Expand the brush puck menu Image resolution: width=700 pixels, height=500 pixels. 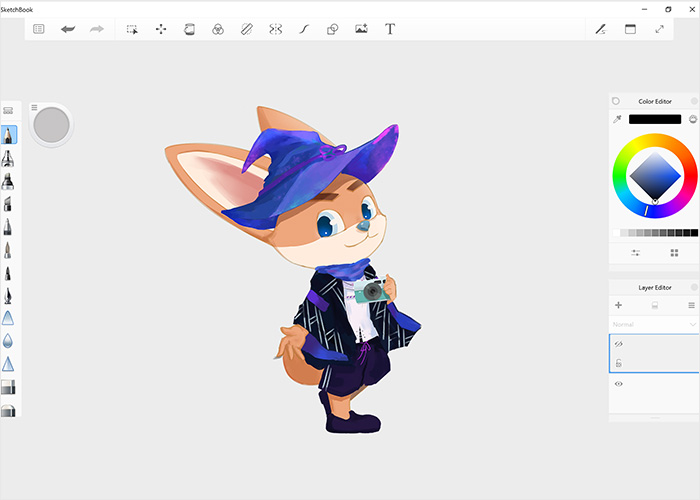pyautogui.click(x=34, y=107)
